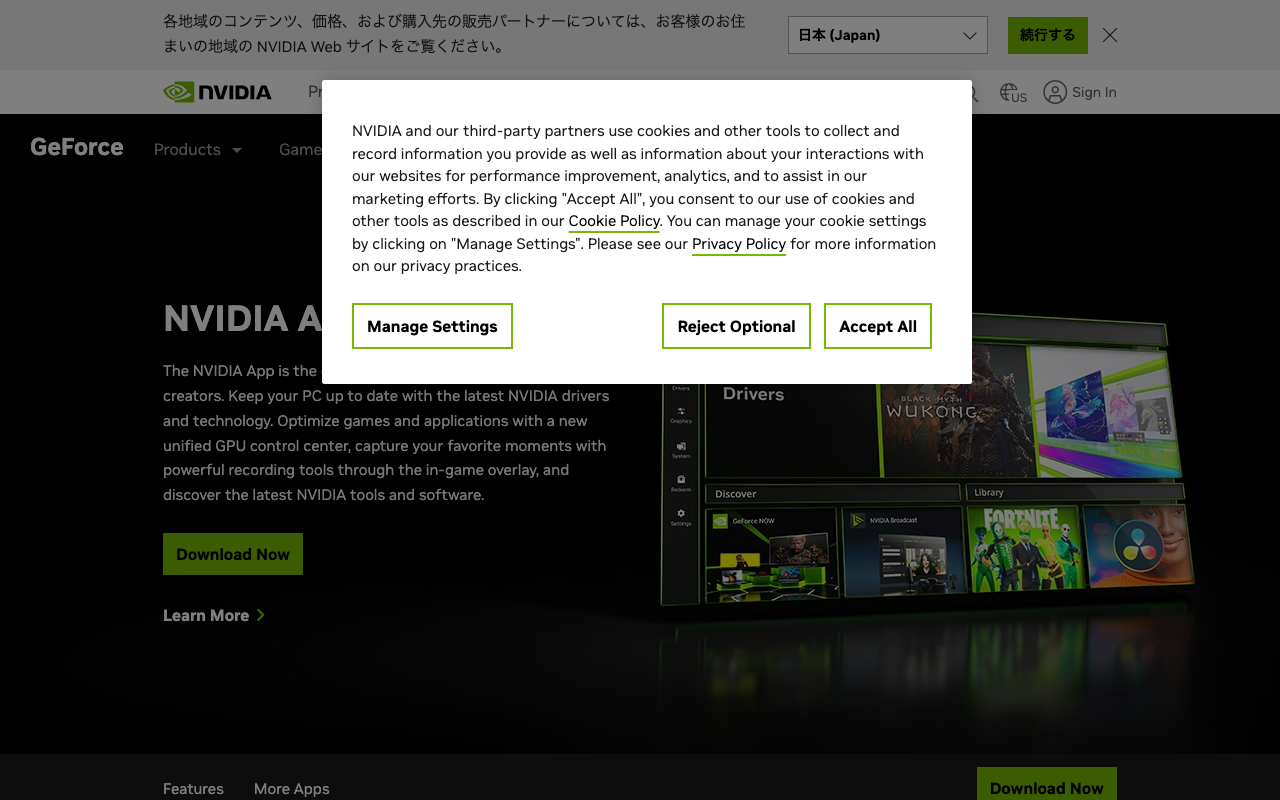
Task: Click the Black Myth Wukong thumbnail
Action: (955, 412)
